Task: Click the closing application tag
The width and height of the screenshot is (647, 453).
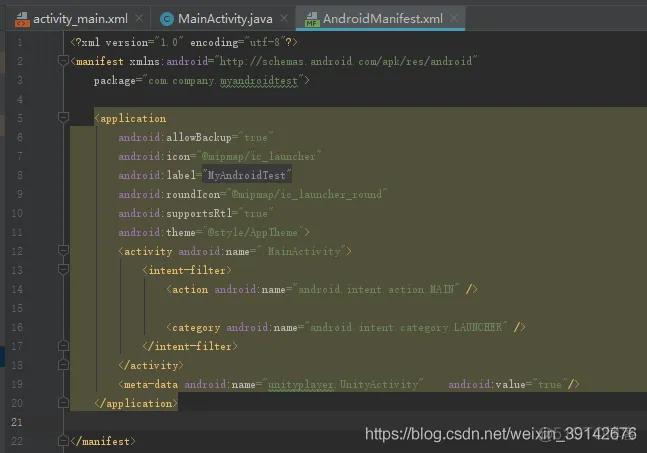Action: [x=136, y=403]
